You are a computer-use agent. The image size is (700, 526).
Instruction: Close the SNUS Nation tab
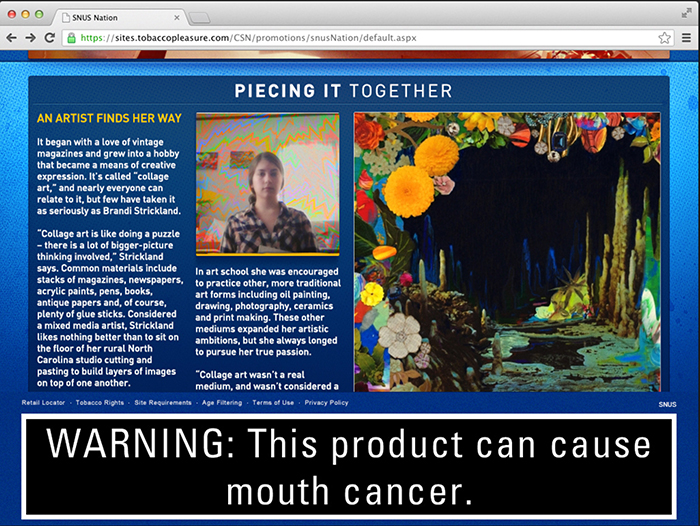click(x=177, y=18)
